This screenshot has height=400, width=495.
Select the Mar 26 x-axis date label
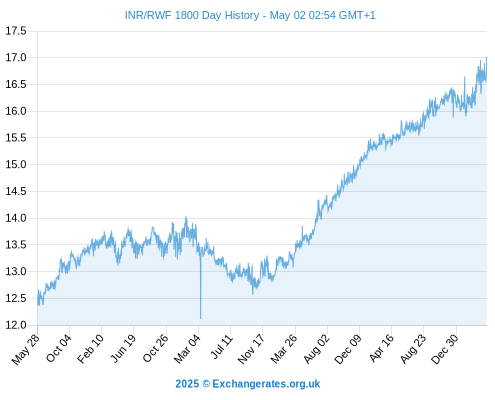coord(284,349)
